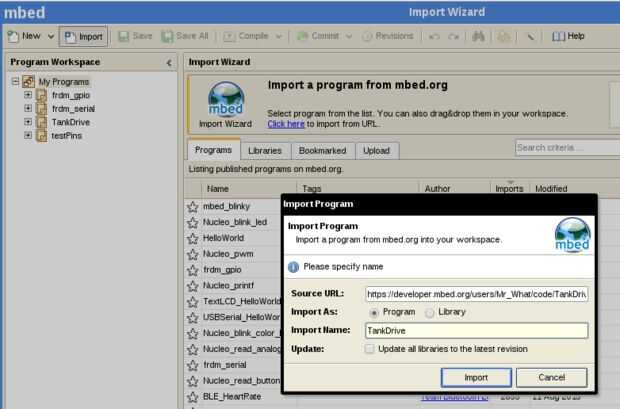
Task: Bookmark star for Nucleo_read_button
Action: tap(193, 381)
